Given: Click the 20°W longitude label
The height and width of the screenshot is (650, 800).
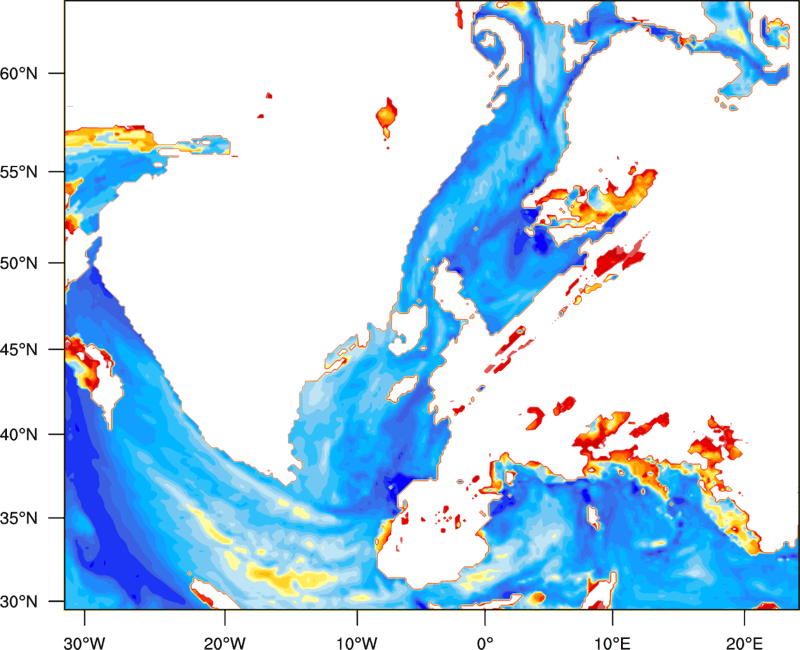Looking at the screenshot, I should pos(225,643).
